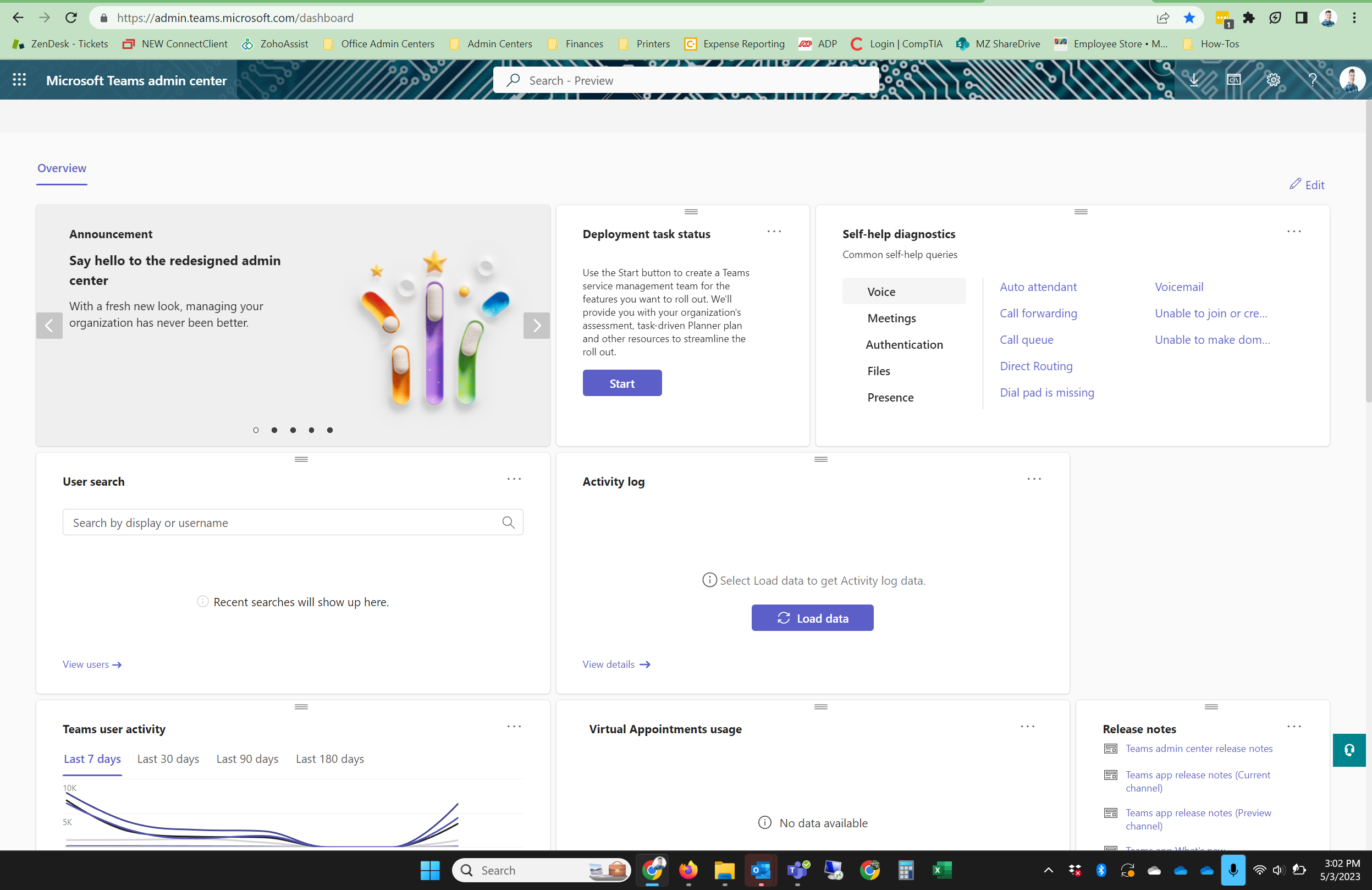
Task: Select the Last 7 days tab
Action: pos(92,759)
